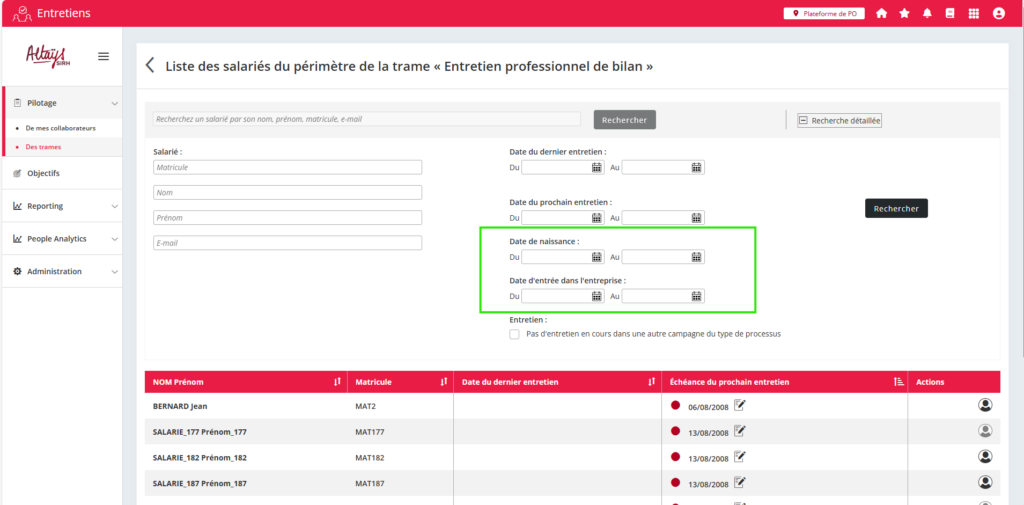Select "Des trames" menu item

coord(43,147)
